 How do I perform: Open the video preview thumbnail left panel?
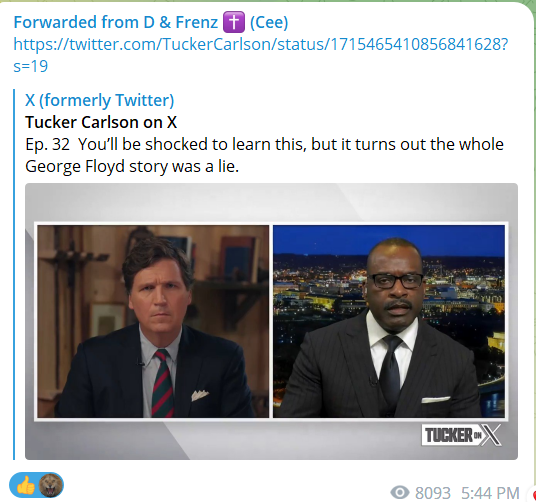153,321
